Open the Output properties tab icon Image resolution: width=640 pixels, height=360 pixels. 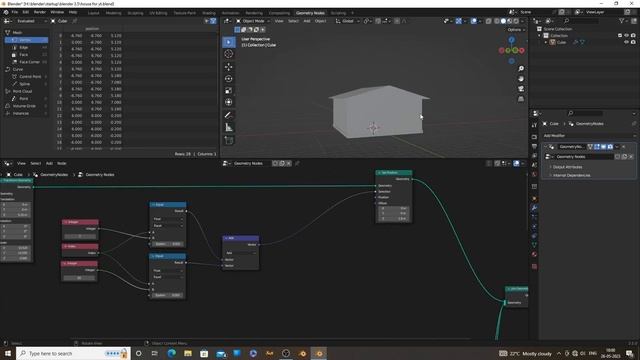pyautogui.click(x=534, y=146)
